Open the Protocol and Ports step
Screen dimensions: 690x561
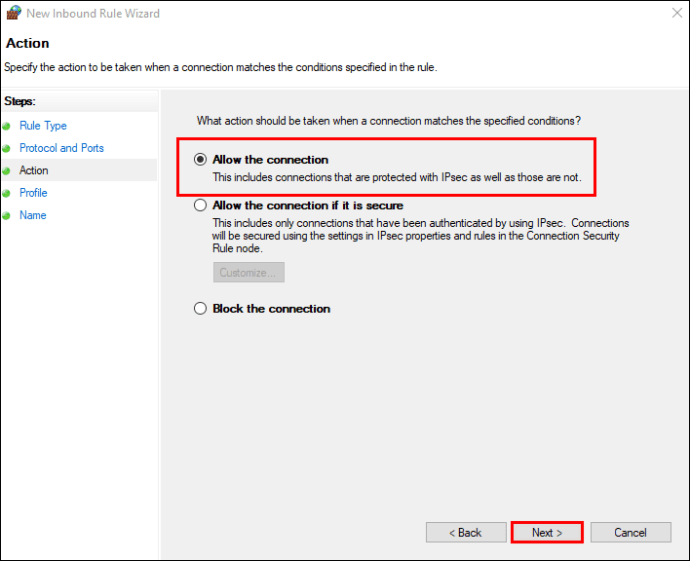pyautogui.click(x=61, y=148)
